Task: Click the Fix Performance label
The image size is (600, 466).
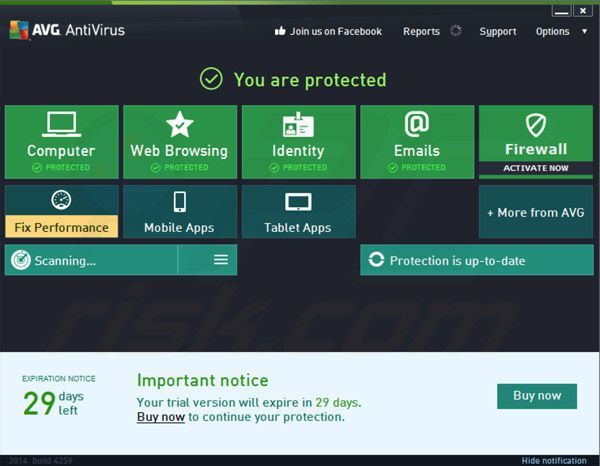Action: click(62, 227)
